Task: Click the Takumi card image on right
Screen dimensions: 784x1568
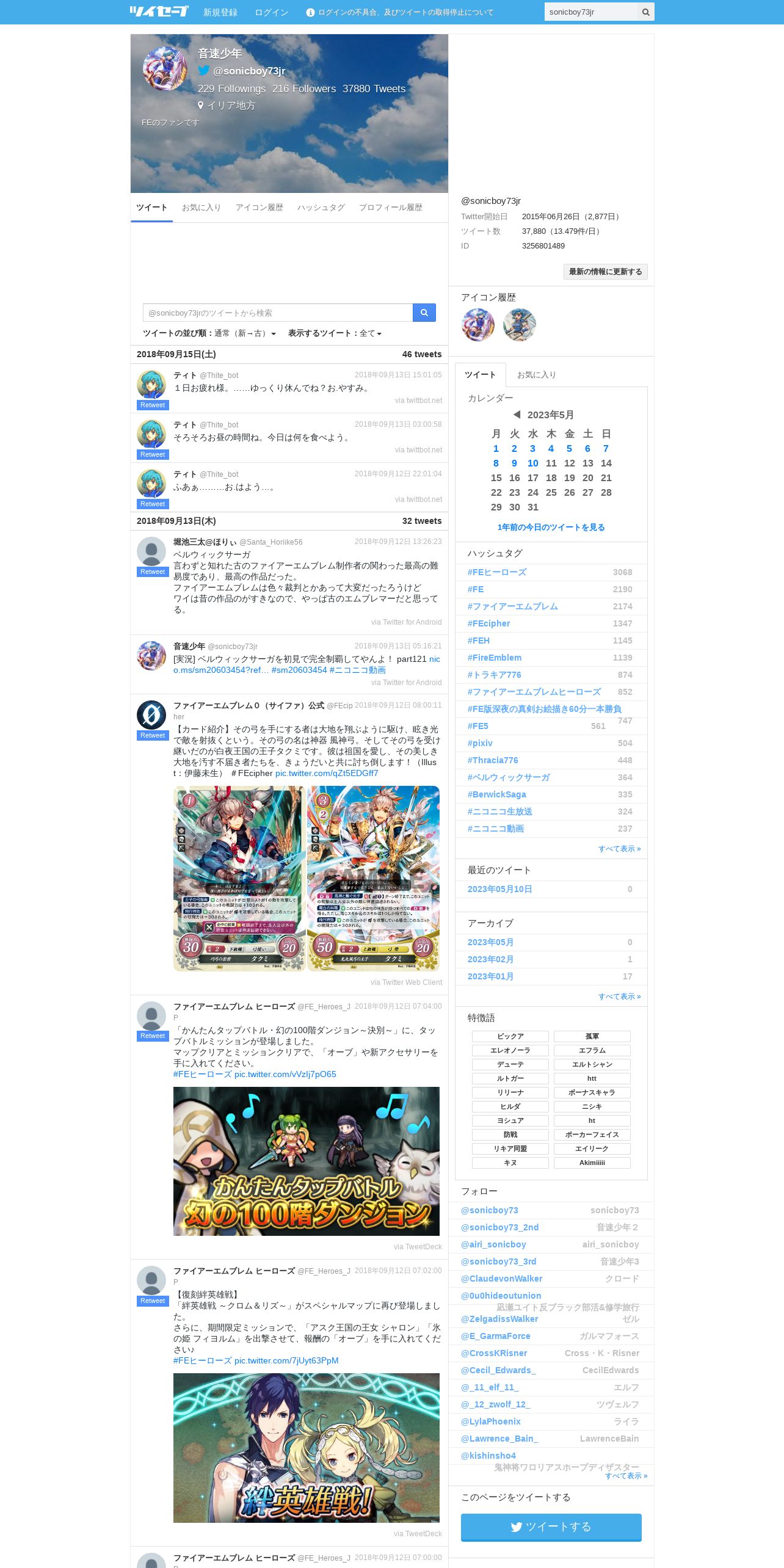Action: [x=373, y=878]
